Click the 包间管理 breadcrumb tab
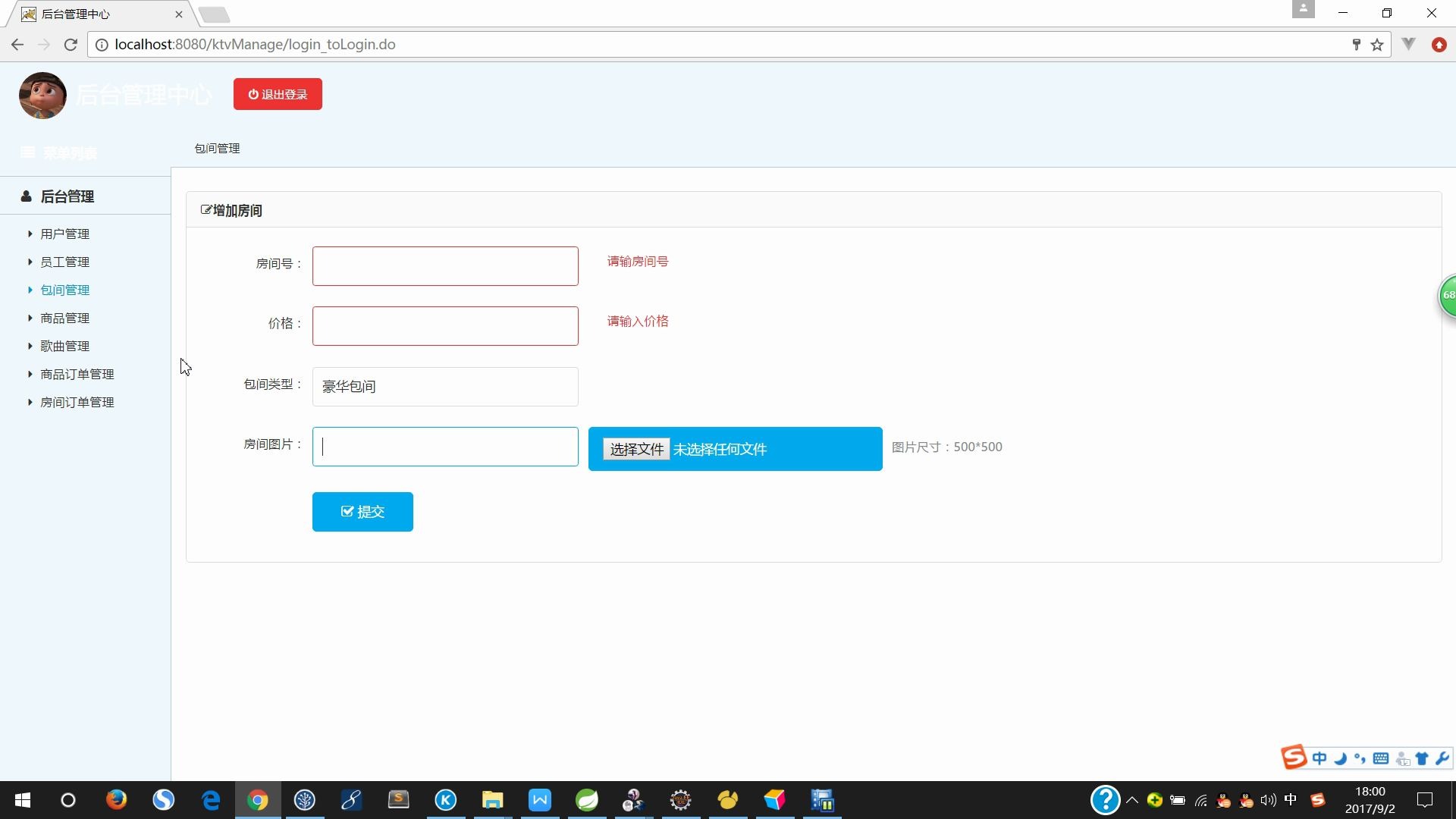The height and width of the screenshot is (819, 1456). pos(217,149)
